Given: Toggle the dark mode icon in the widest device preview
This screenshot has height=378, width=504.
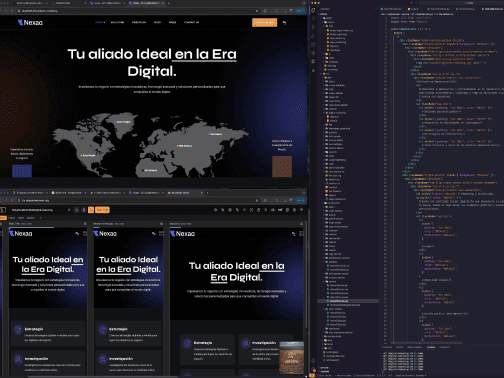Looking at the screenshot, I should point(293,234).
